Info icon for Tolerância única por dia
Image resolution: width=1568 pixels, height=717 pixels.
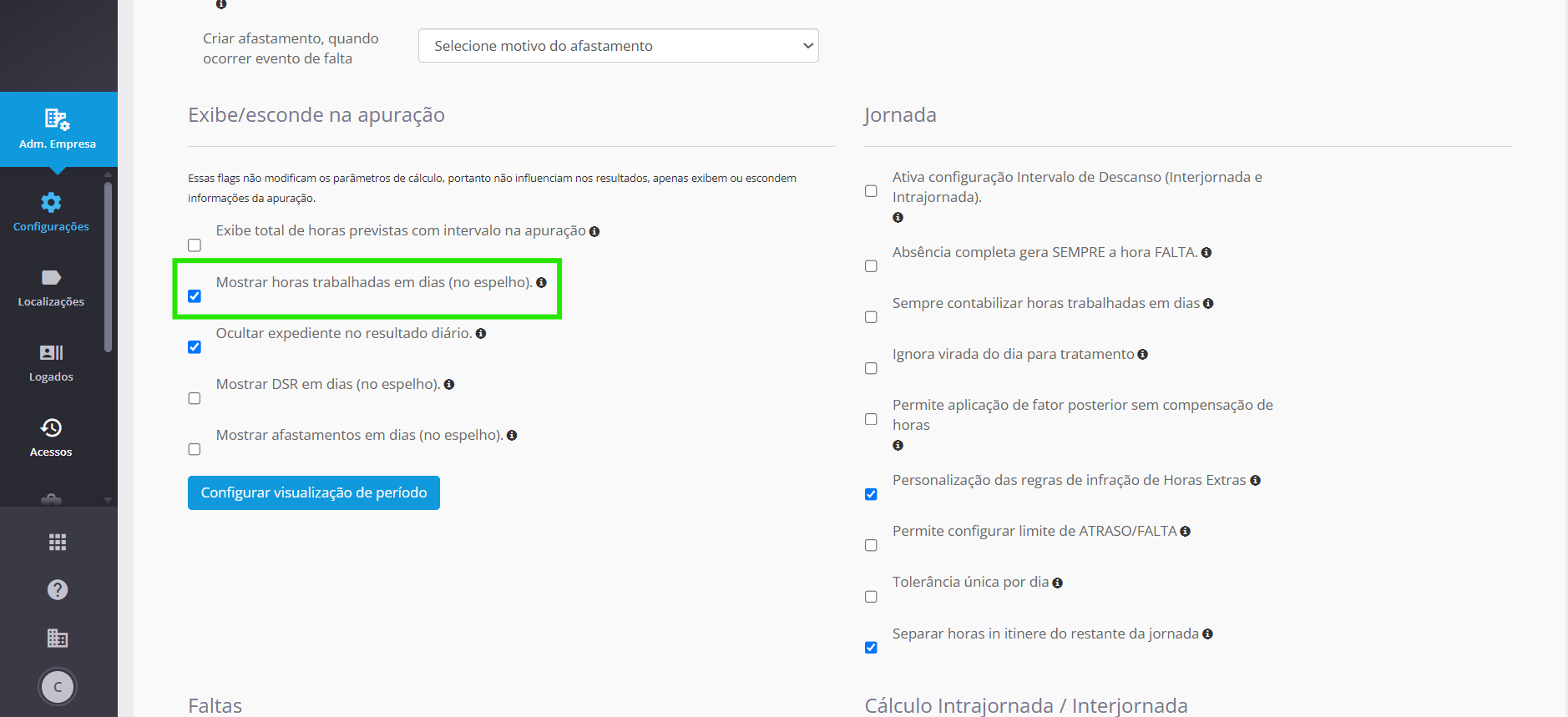point(1058,583)
